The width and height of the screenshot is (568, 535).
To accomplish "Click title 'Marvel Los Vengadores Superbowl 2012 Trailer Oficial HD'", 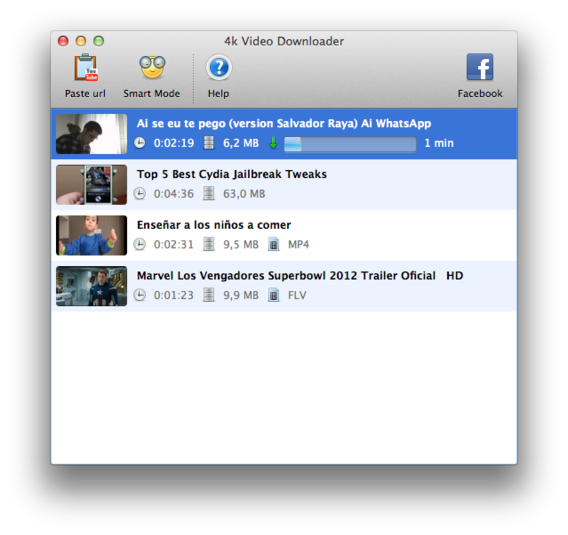I will click(300, 276).
